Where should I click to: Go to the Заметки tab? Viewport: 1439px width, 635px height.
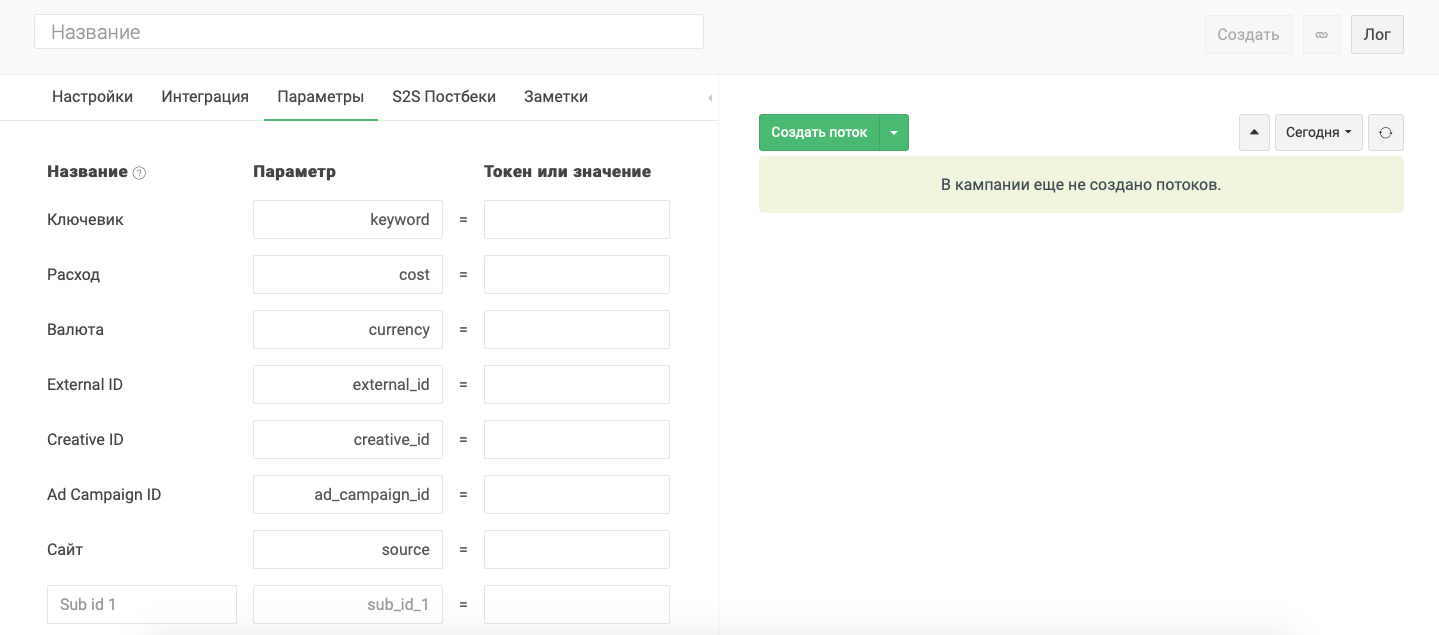[556, 97]
